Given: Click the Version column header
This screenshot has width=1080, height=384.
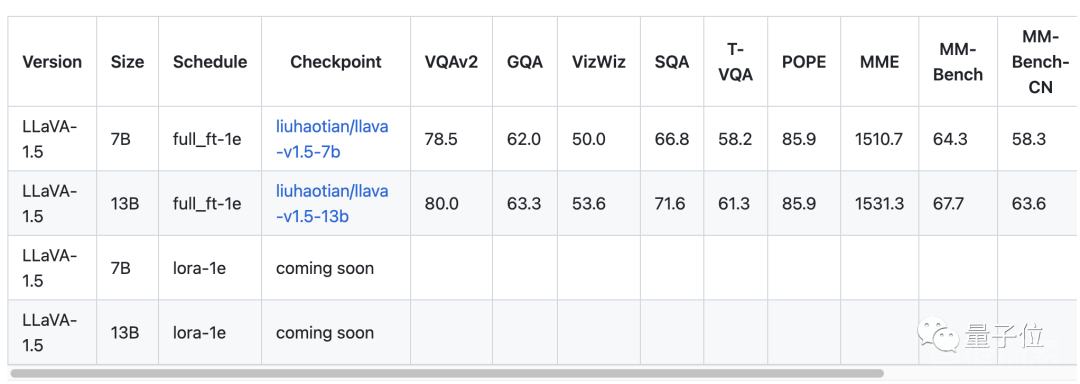Looking at the screenshot, I should pos(52,62).
